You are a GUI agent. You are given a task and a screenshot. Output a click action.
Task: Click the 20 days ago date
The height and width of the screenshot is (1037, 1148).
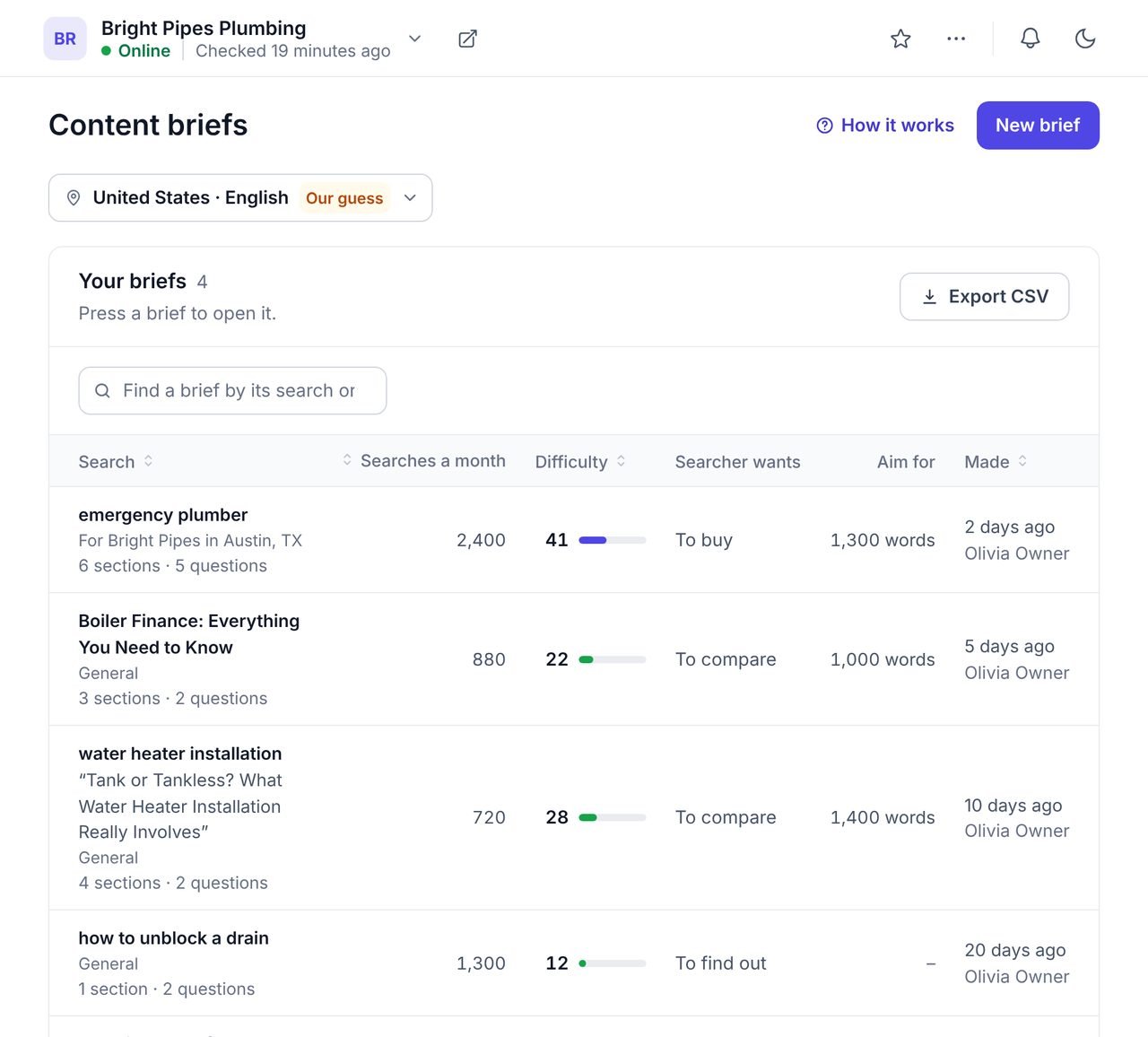(x=1015, y=950)
